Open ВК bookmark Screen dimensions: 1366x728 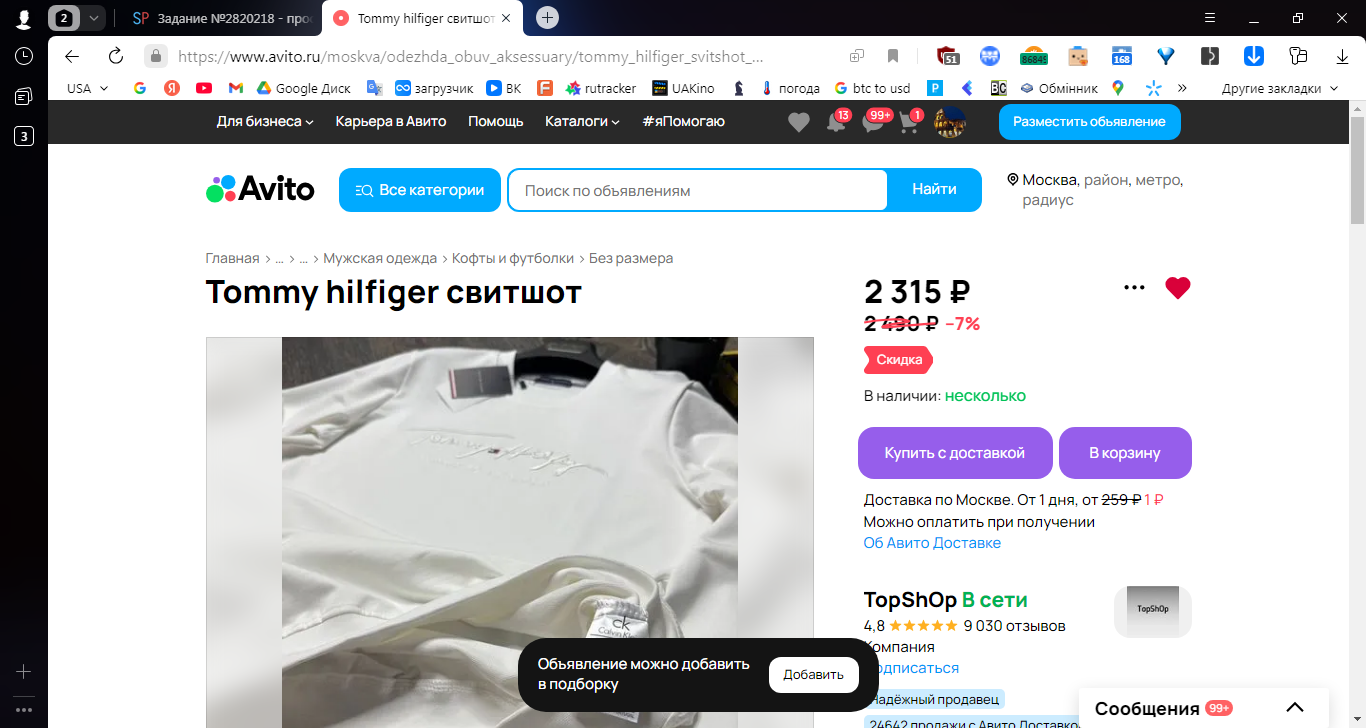click(504, 88)
